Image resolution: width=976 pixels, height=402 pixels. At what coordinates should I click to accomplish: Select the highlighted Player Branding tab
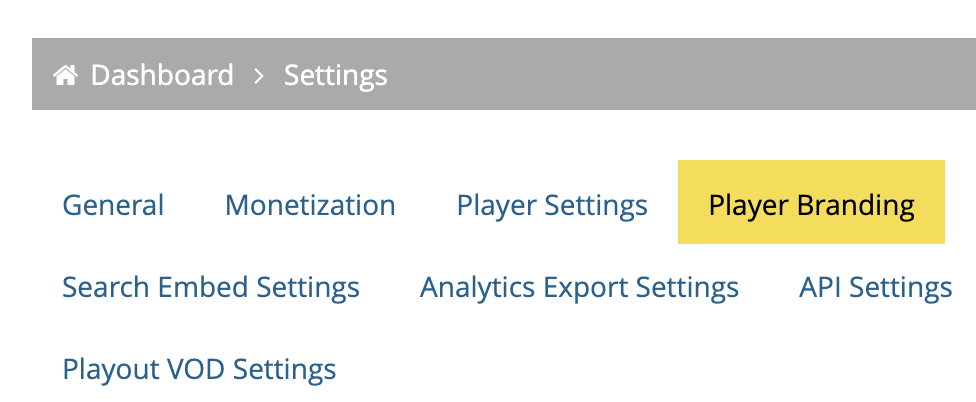click(x=811, y=202)
